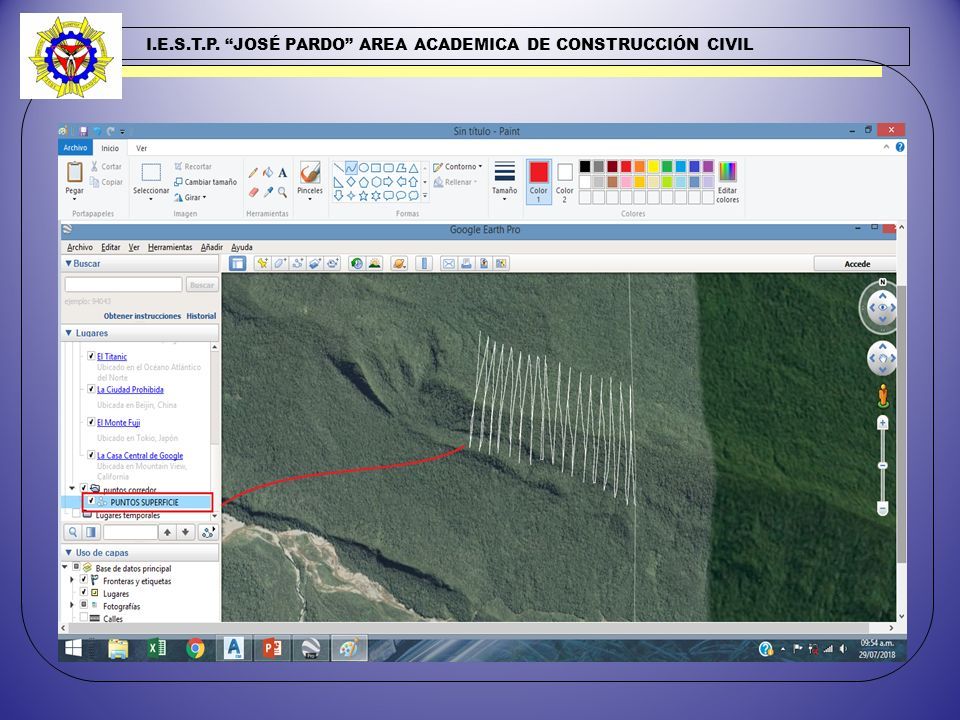Collapse the Lugares panel
Screen dimensions: 960x720
(69, 333)
